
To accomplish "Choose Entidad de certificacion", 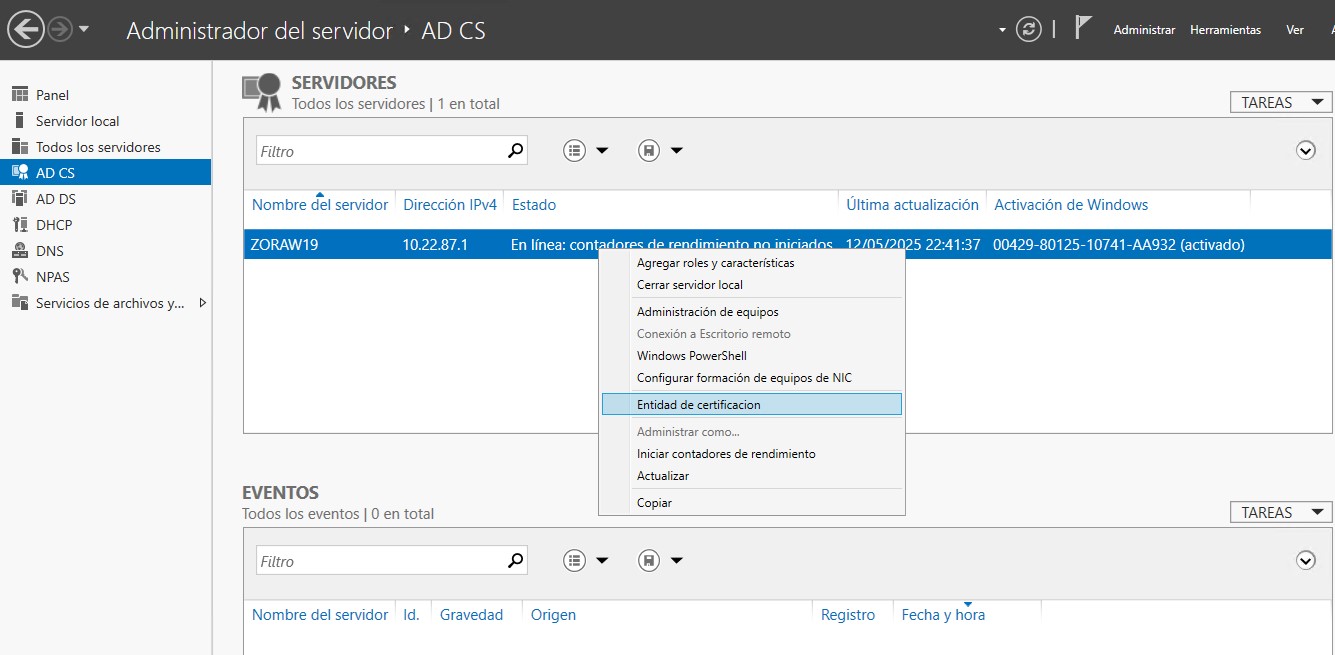I will click(x=752, y=404).
